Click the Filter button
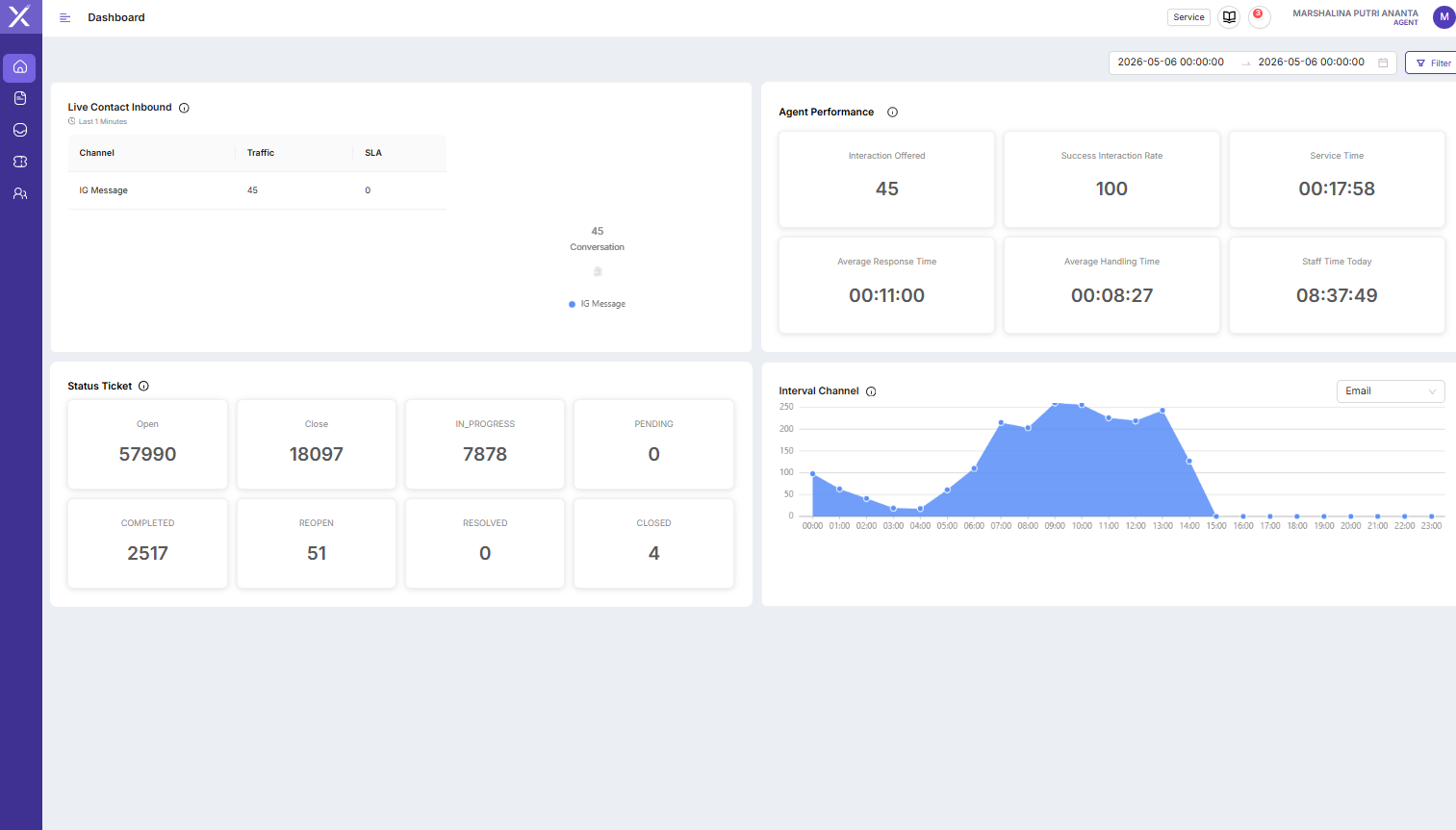This screenshot has width=1456, height=830. pos(1433,63)
